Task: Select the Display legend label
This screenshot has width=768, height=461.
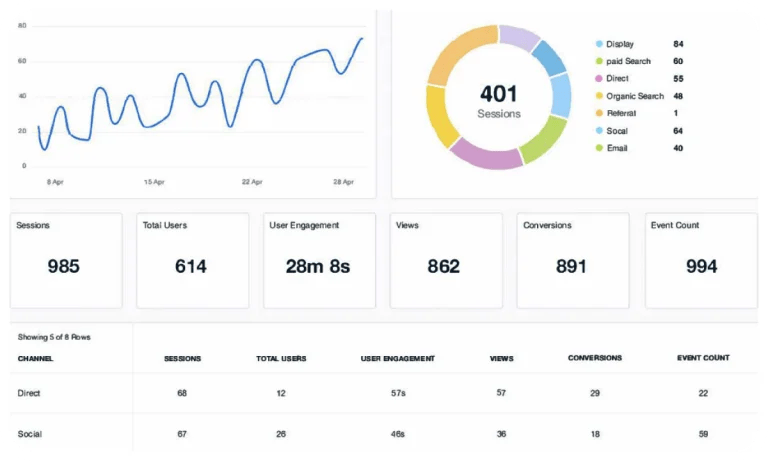Action: point(620,44)
